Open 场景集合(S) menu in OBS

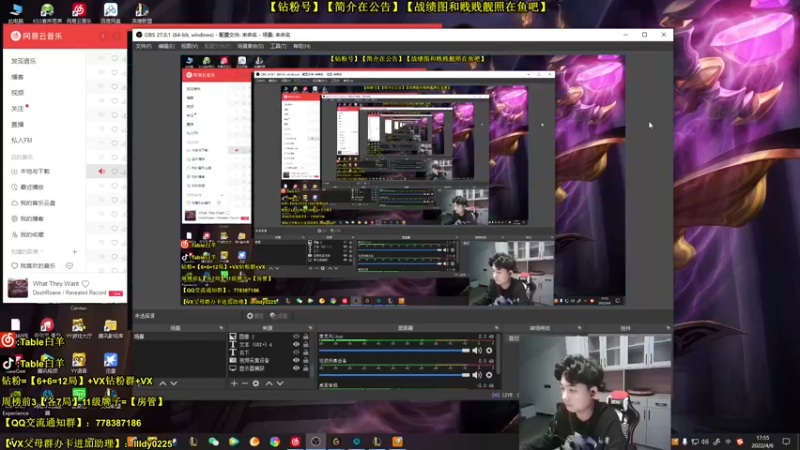(250, 46)
